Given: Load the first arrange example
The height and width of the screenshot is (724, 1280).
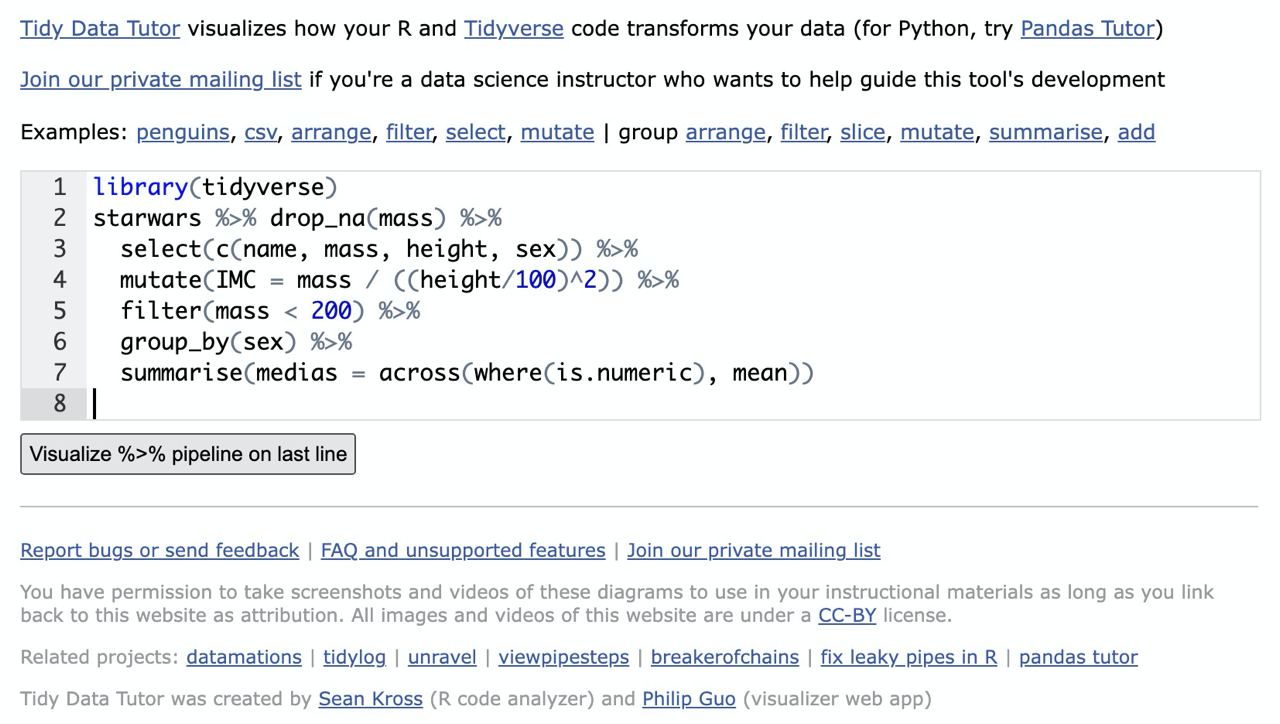Looking at the screenshot, I should point(331,132).
